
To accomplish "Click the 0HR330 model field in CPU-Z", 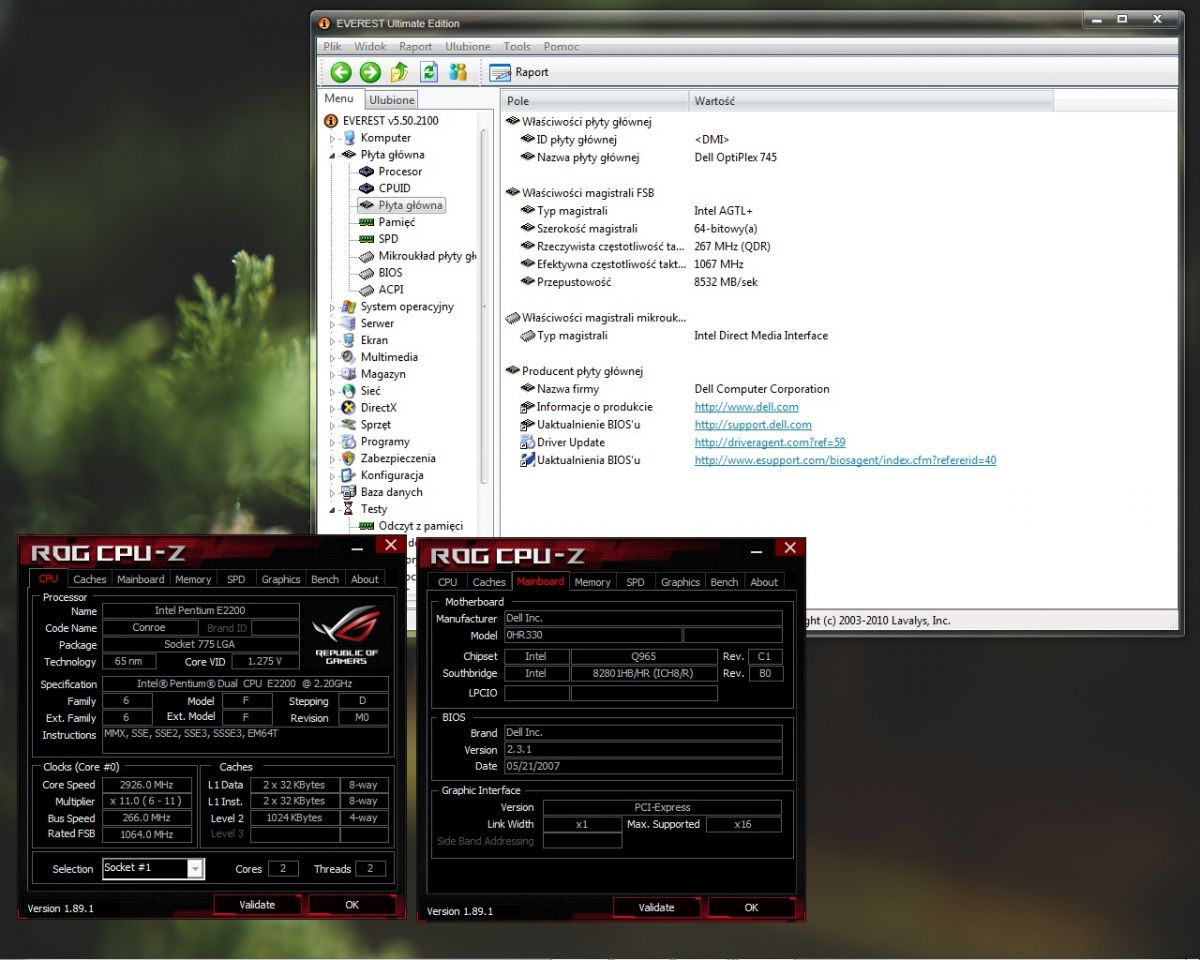I will click(591, 635).
